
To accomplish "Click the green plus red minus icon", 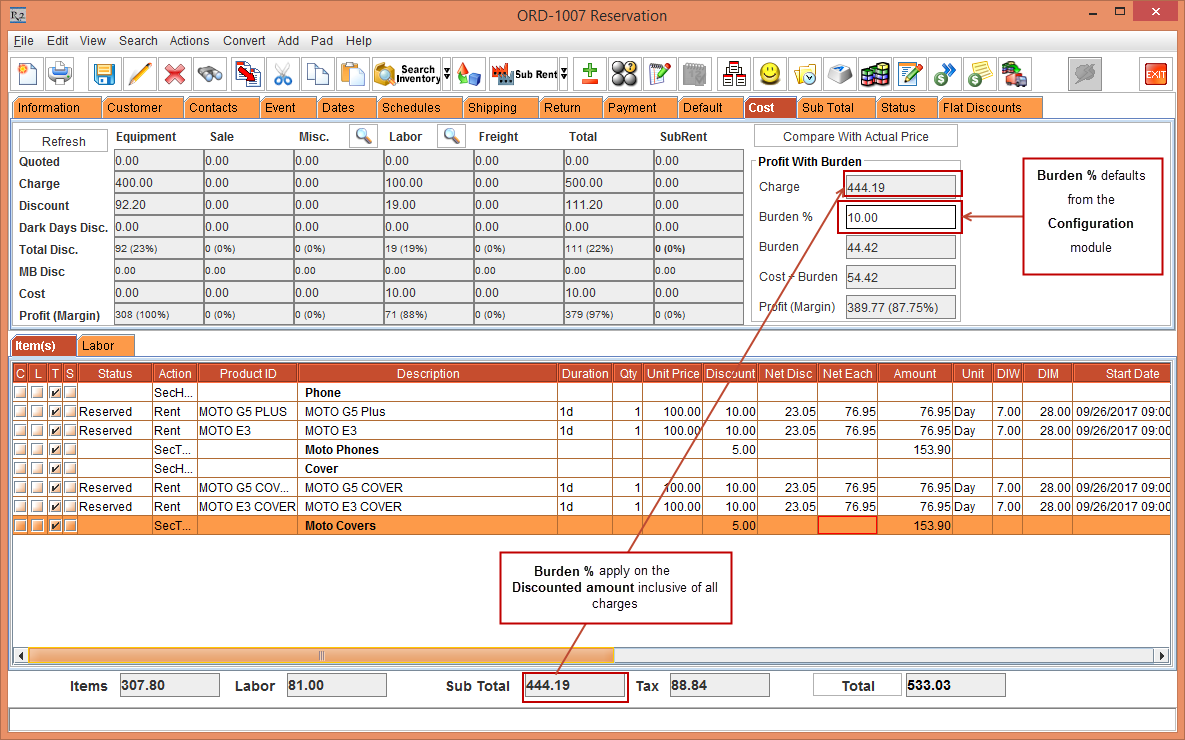I will pyautogui.click(x=590, y=74).
